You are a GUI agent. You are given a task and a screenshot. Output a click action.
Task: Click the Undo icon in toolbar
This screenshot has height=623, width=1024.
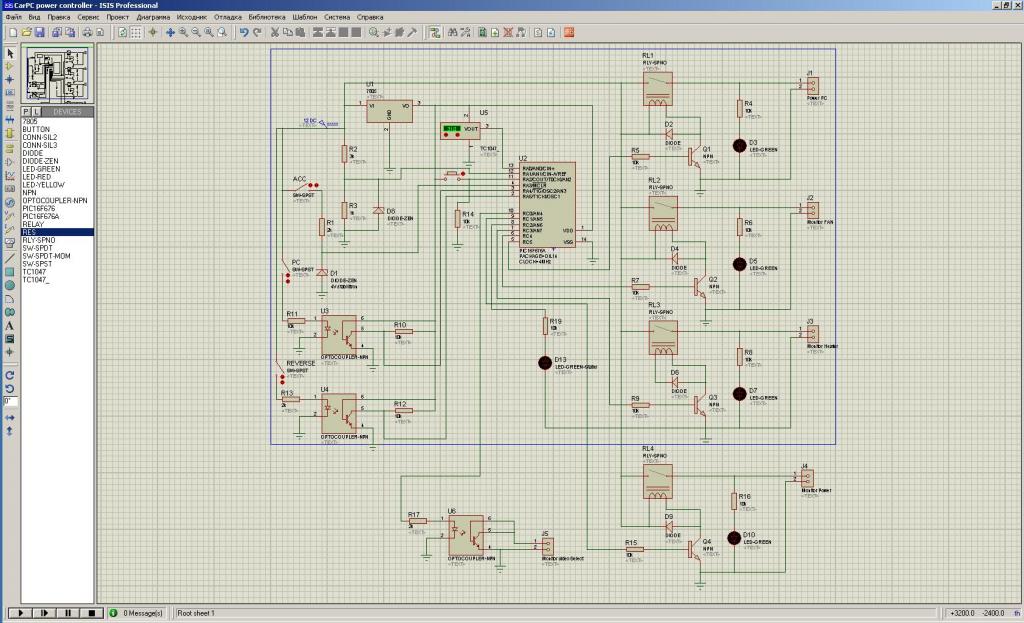(x=243, y=33)
